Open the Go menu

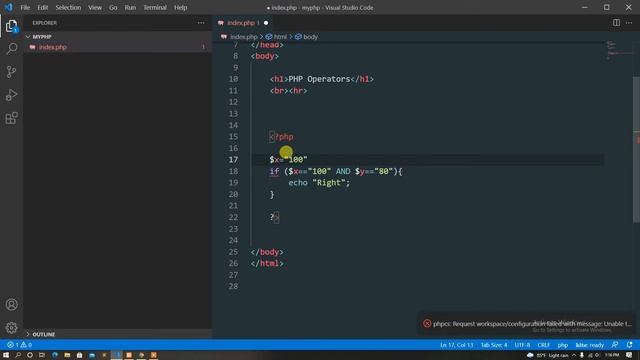click(x=113, y=7)
